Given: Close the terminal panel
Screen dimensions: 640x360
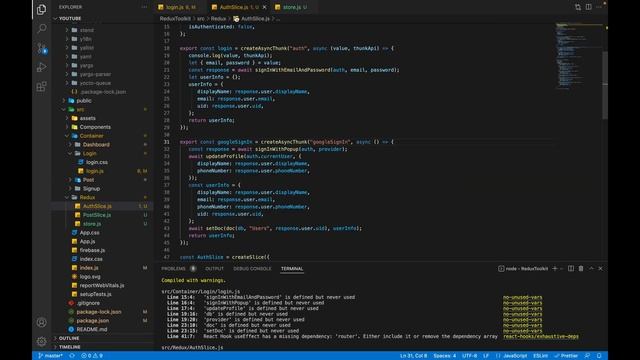Looking at the screenshot, I should (600, 269).
